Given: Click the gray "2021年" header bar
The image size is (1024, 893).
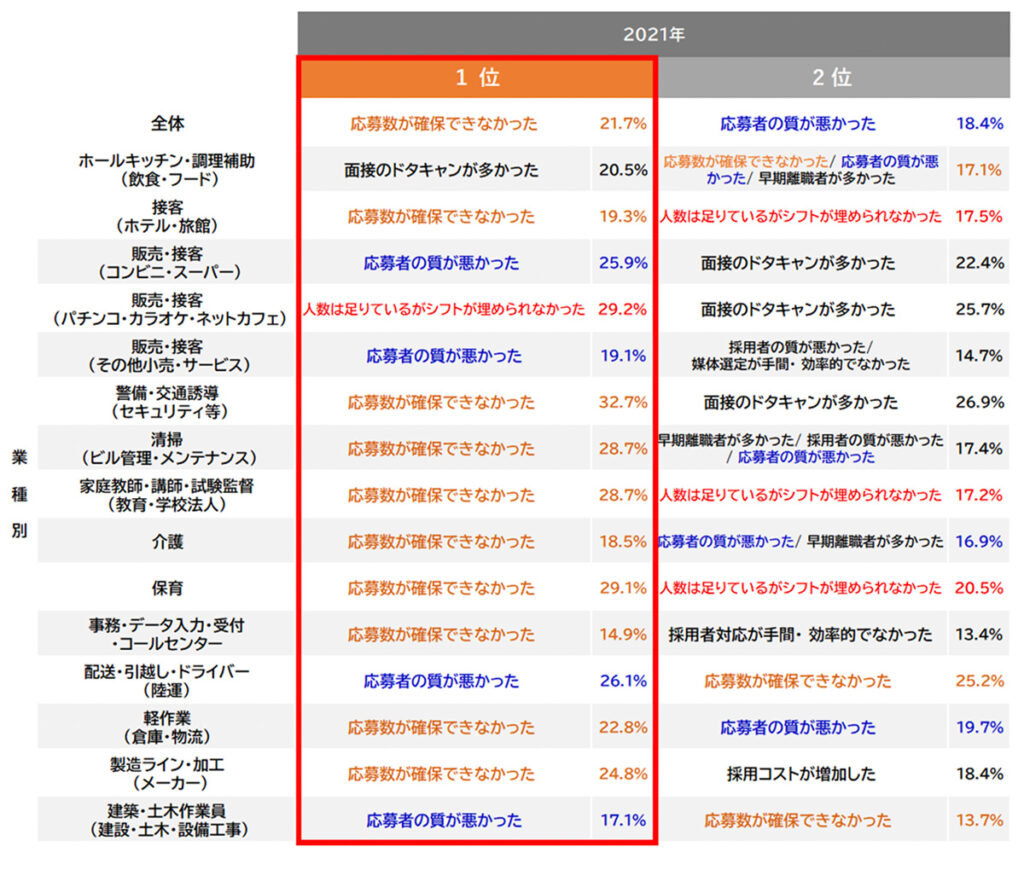Looking at the screenshot, I should (x=653, y=34).
